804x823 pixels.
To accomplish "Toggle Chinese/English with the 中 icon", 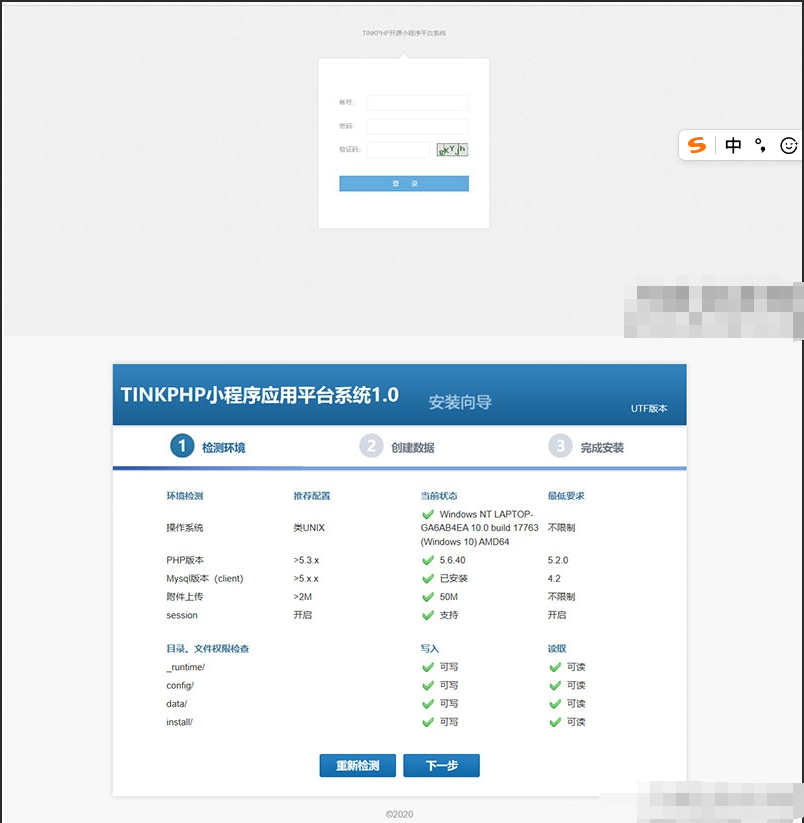I will 733,145.
